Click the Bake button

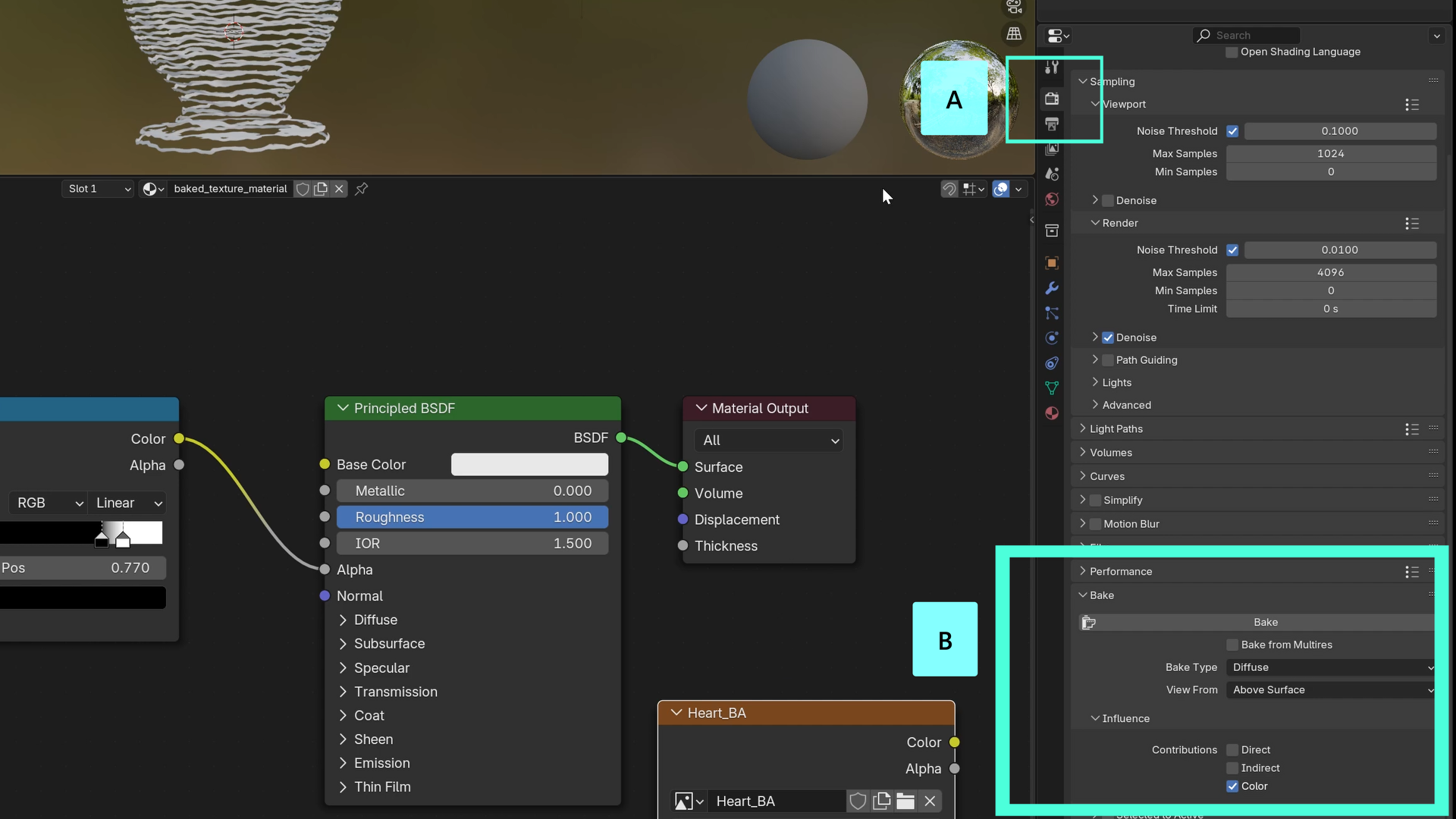[1265, 623]
